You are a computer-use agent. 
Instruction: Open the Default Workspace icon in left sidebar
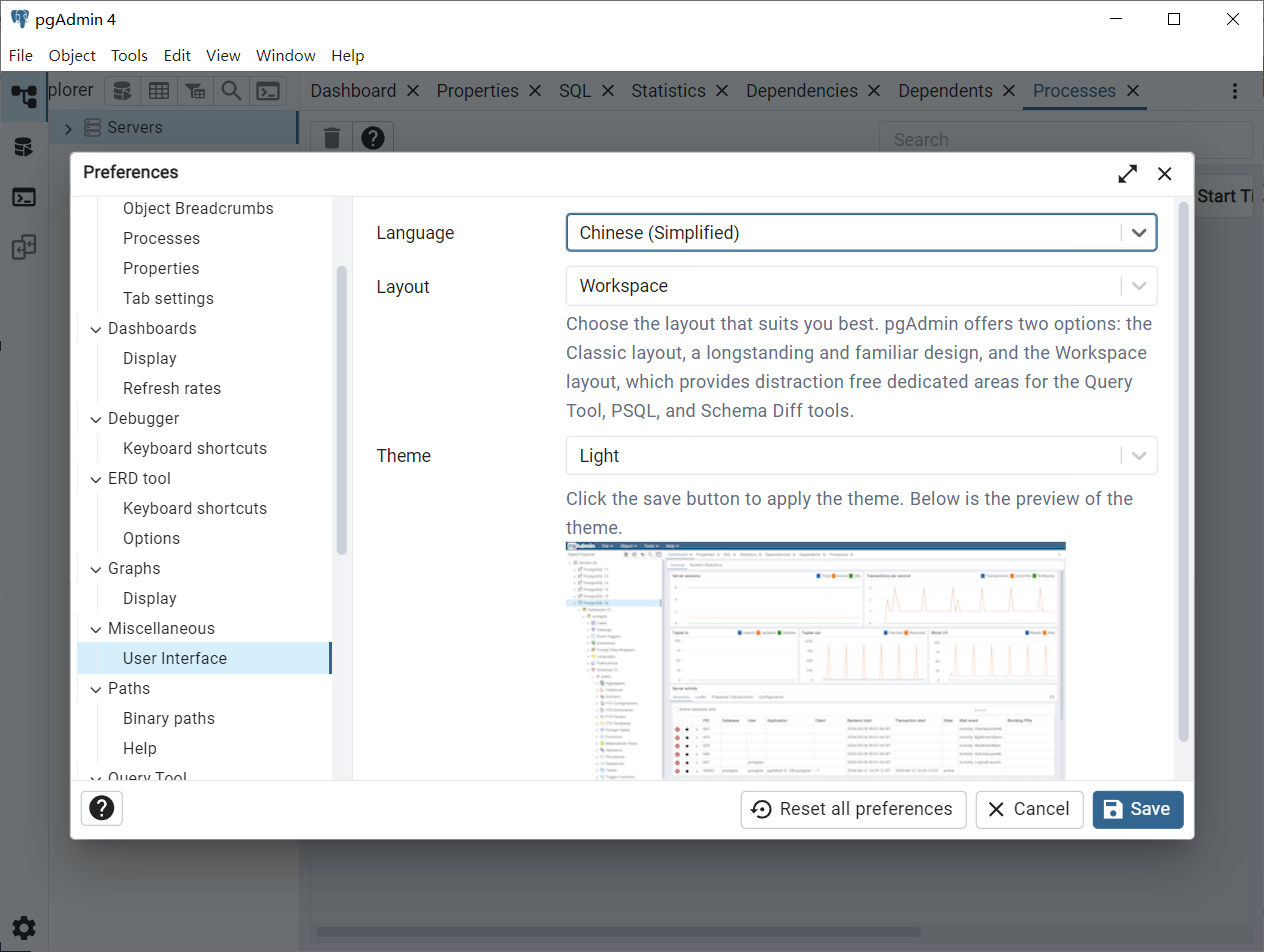(x=24, y=96)
